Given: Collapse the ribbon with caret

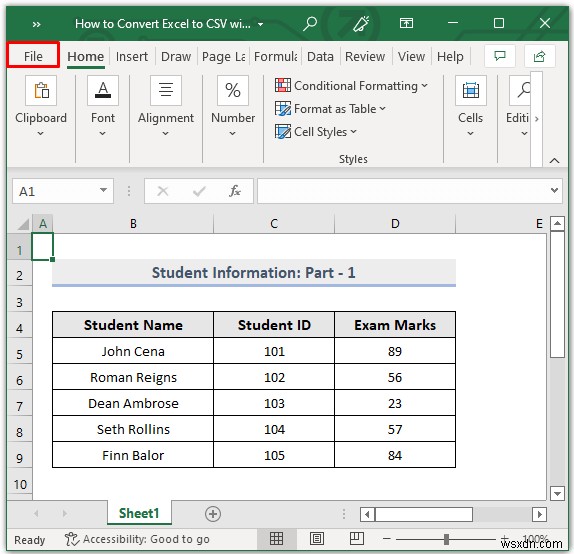Looking at the screenshot, I should pos(554,160).
